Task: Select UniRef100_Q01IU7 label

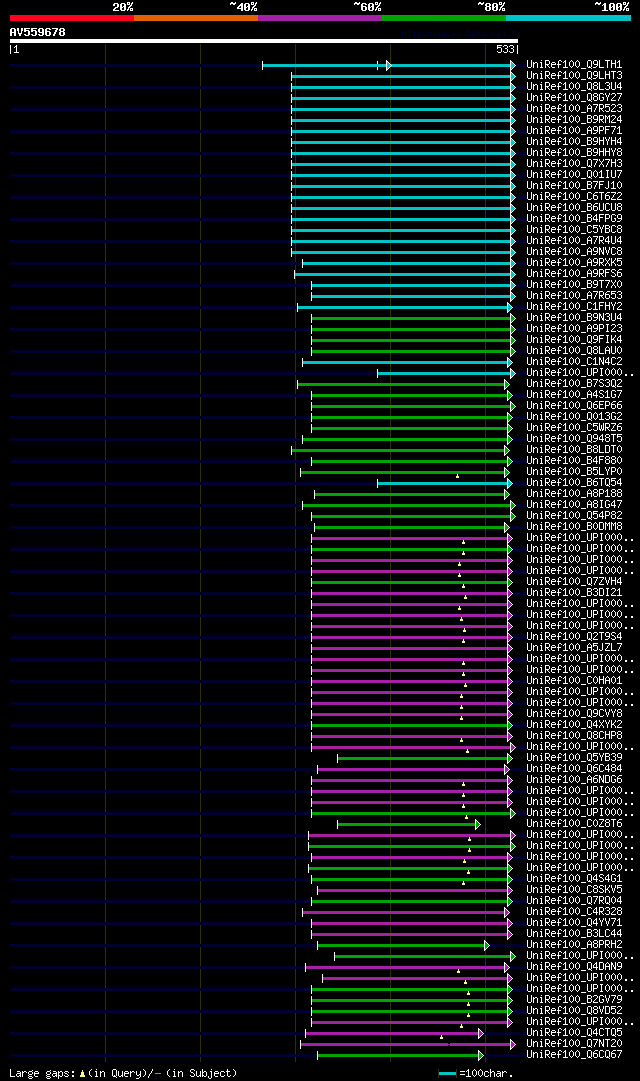Action: (x=574, y=175)
